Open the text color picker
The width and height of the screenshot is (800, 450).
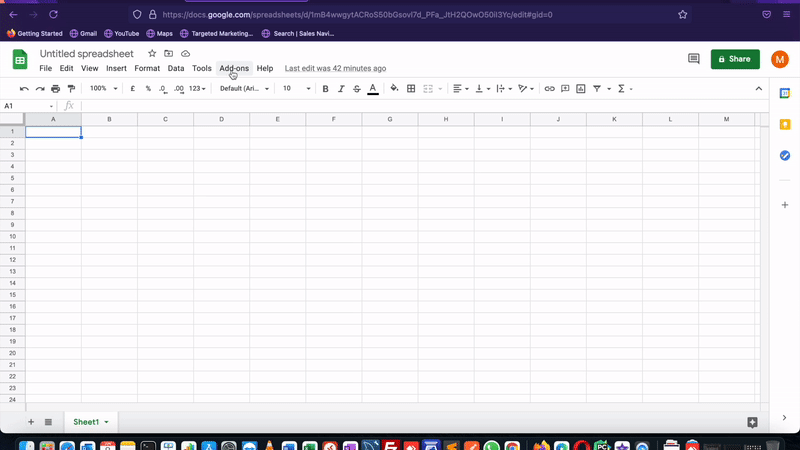tap(373, 89)
